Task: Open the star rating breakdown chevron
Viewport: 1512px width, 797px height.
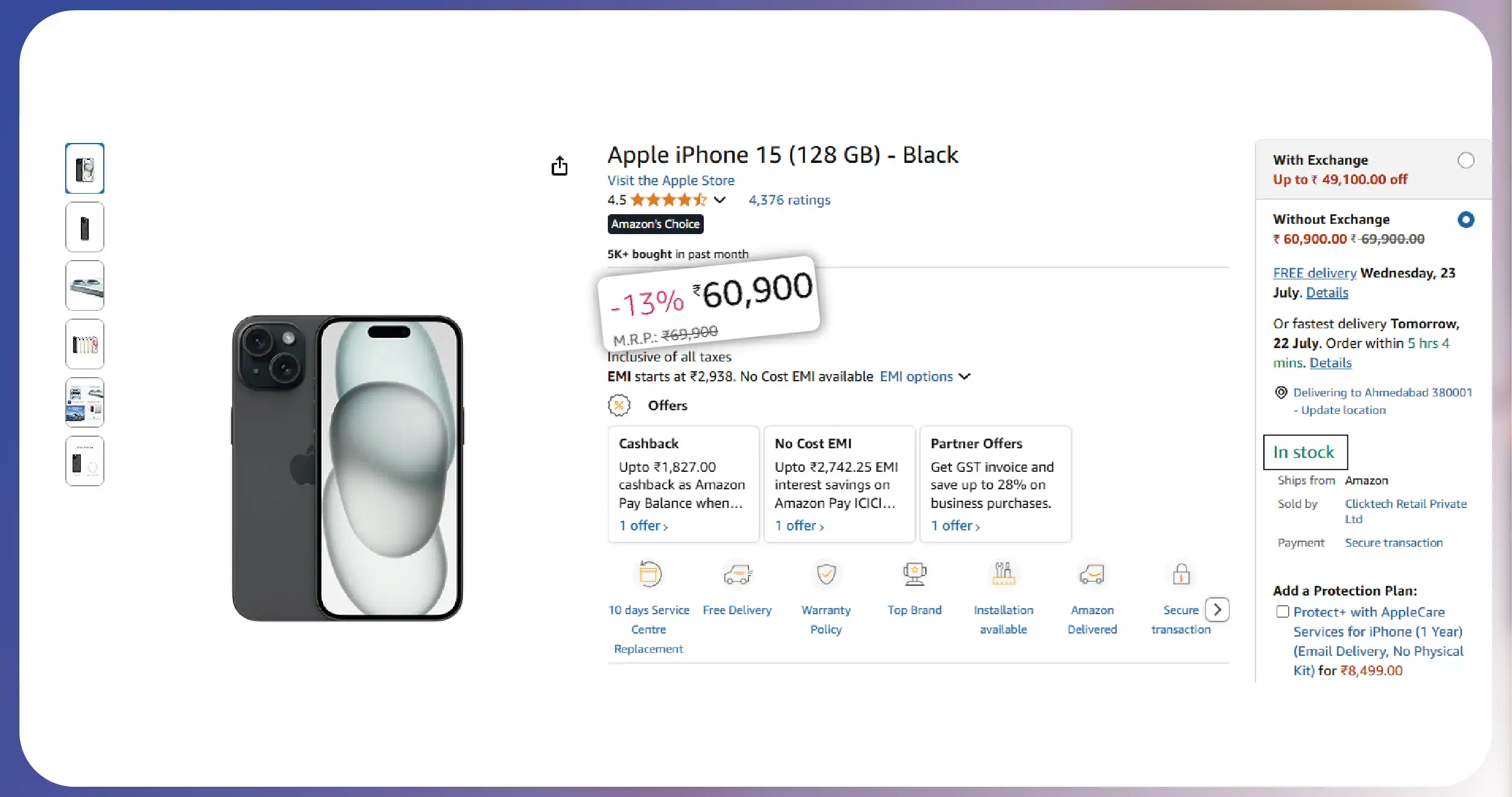Action: [719, 200]
